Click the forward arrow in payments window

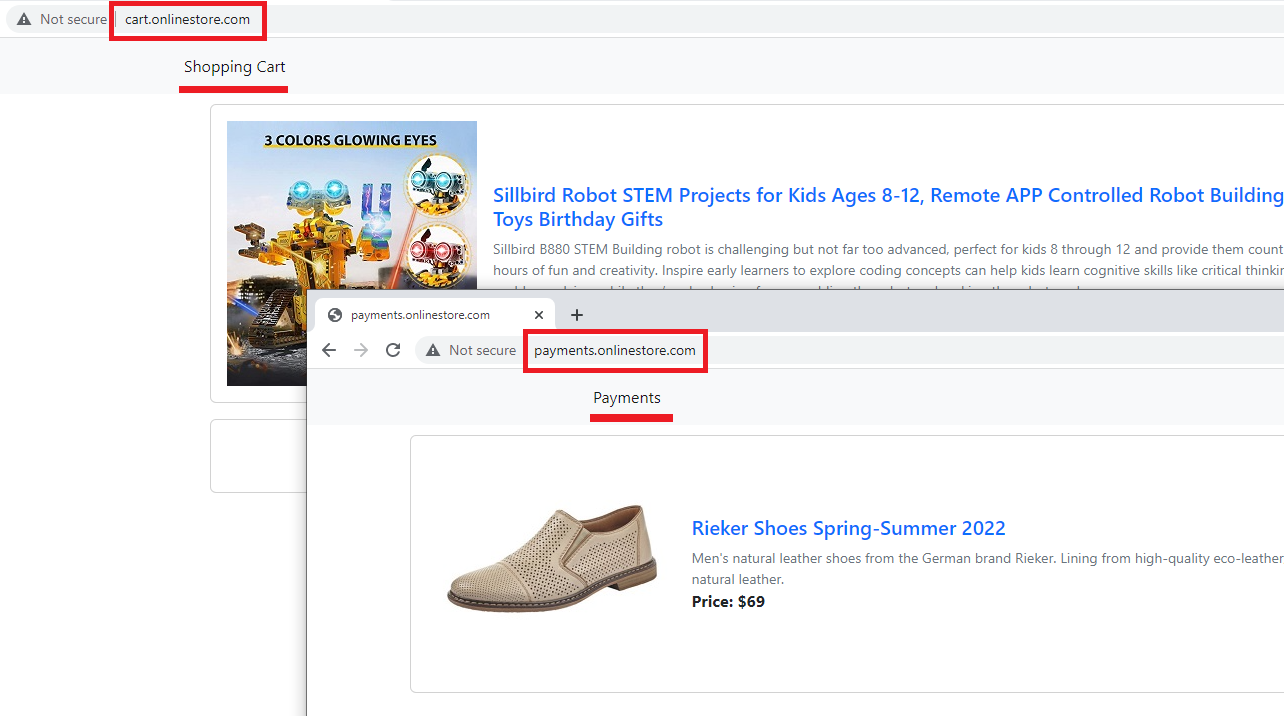[361, 350]
